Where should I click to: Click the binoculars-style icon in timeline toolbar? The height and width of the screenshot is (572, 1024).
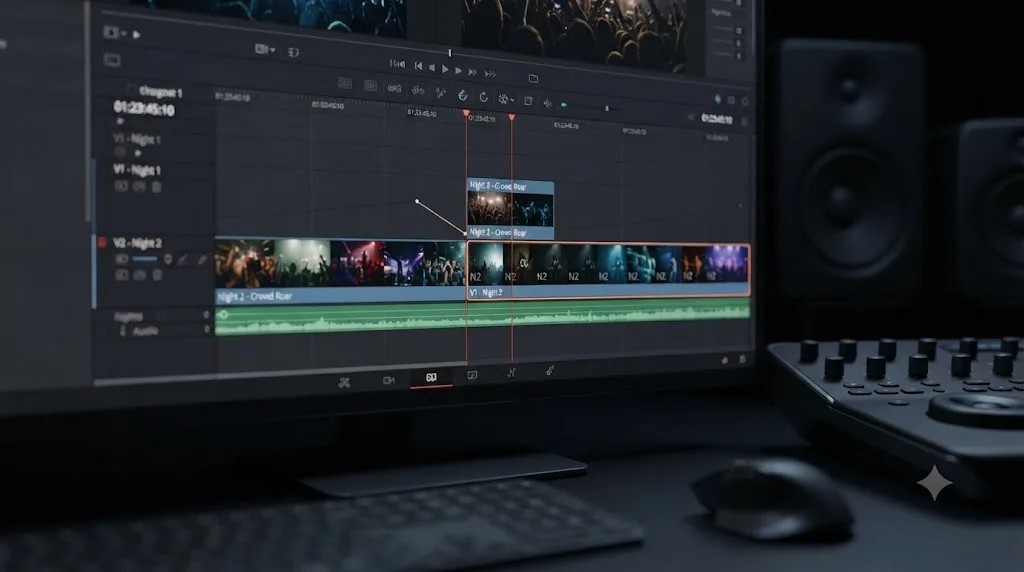pos(417,91)
